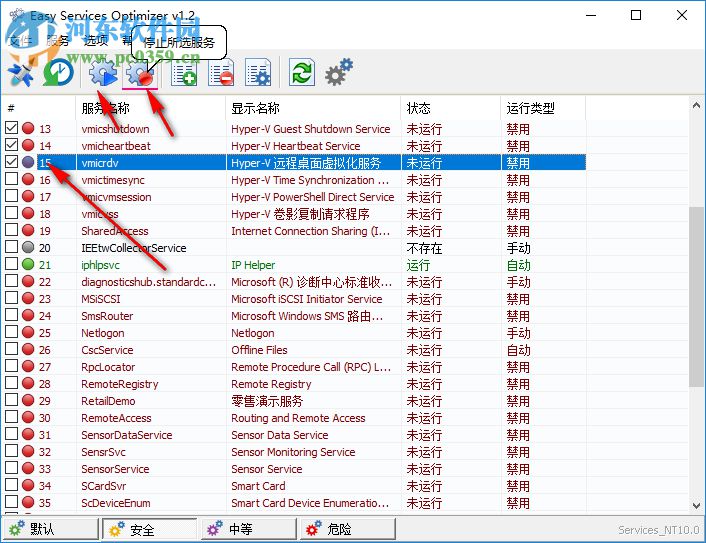Click the Services_NT10.0 status bar text
This screenshot has height=543, width=706.
[x=659, y=530]
